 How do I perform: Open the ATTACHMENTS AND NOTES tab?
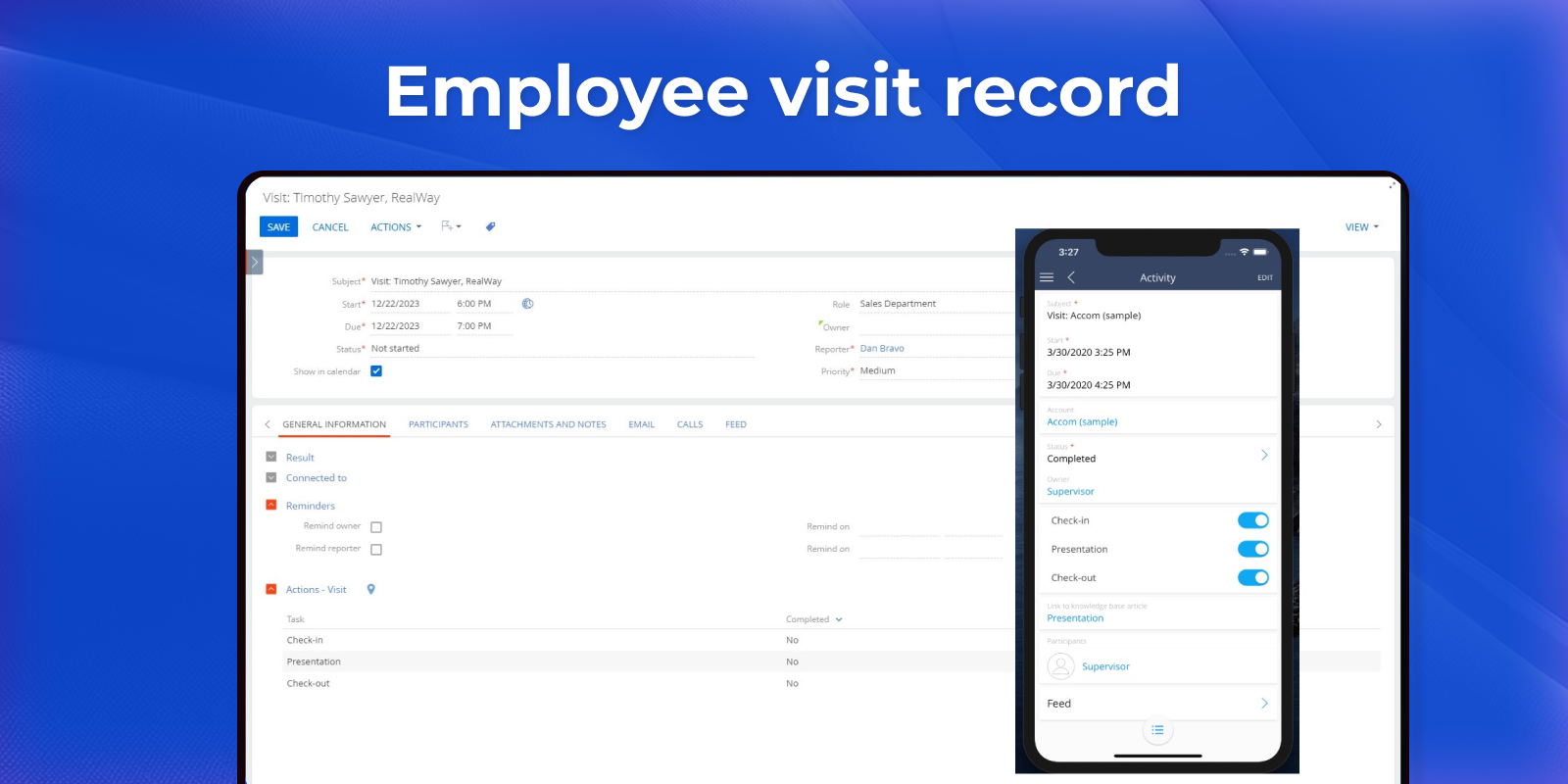point(548,424)
